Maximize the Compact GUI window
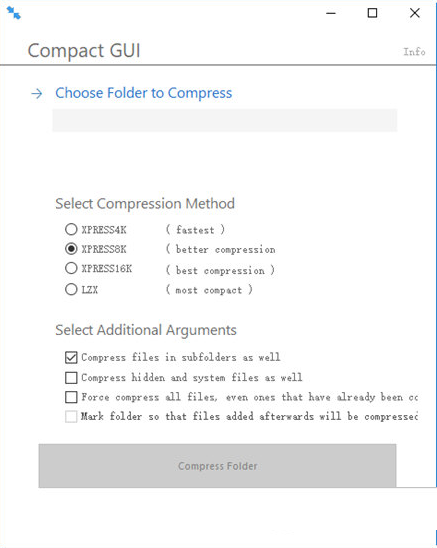This screenshot has width=437, height=548. point(372,13)
